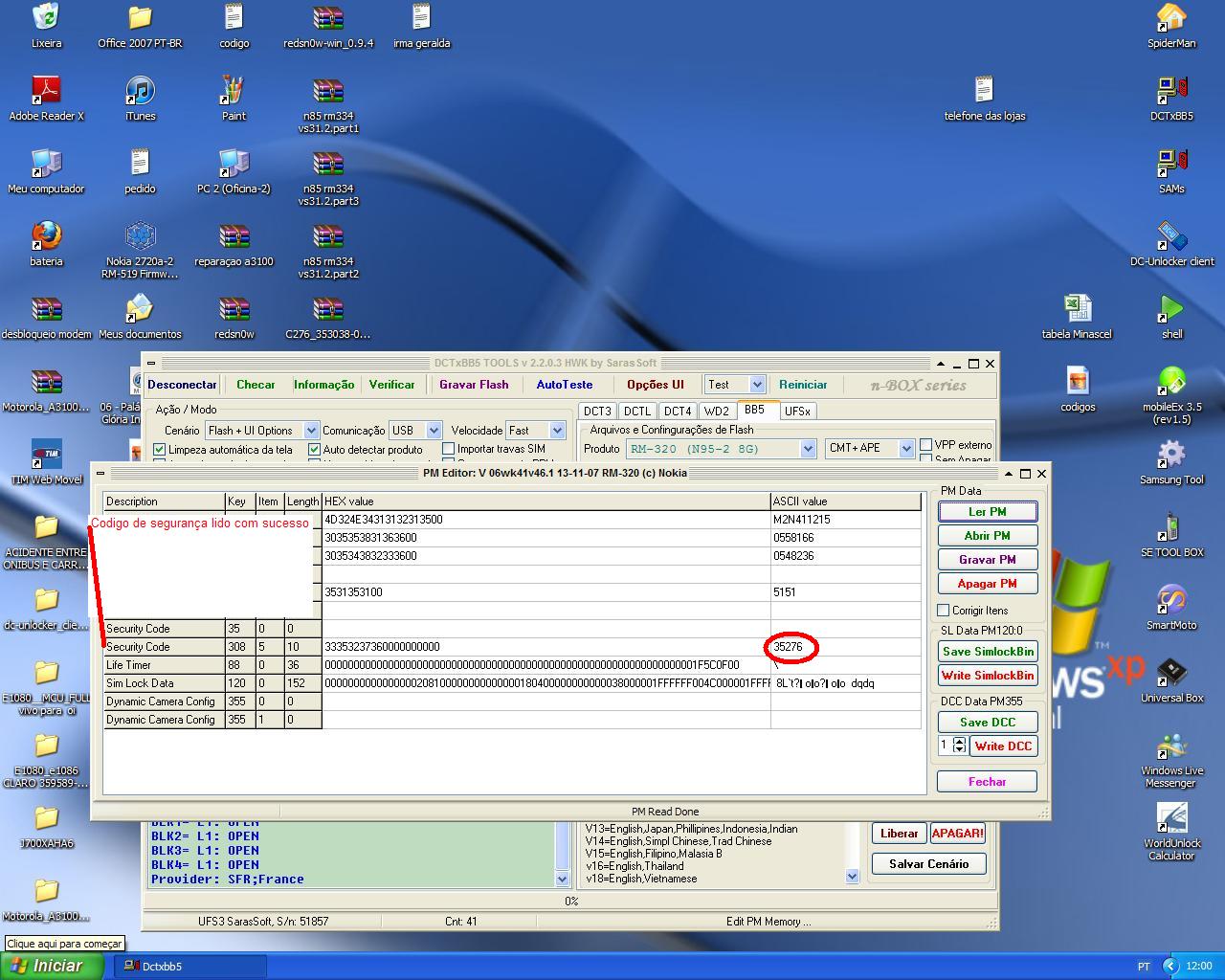Image resolution: width=1225 pixels, height=980 pixels.
Task: Enable Importar travas SIM checkbox
Action: tap(448, 449)
